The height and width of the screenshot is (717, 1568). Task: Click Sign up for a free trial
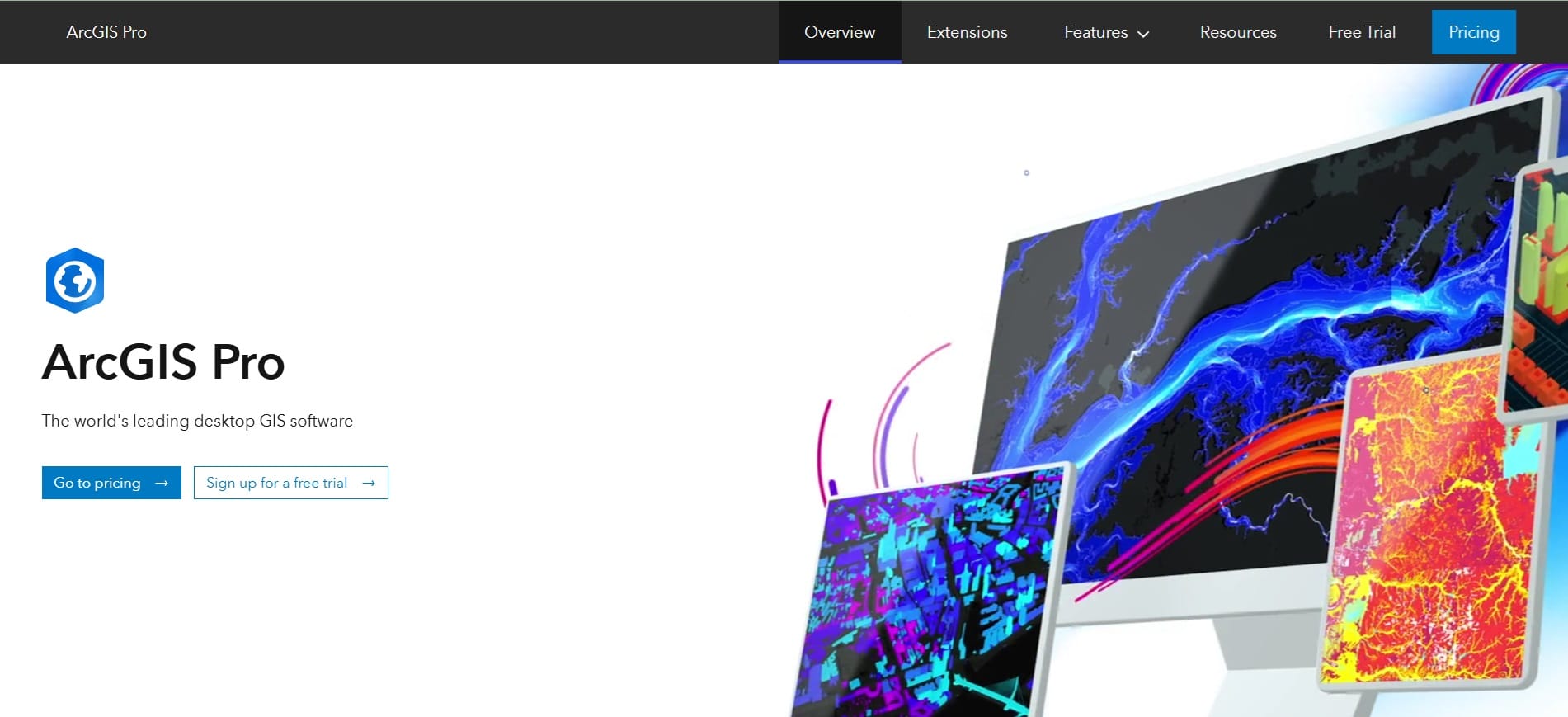pos(291,483)
